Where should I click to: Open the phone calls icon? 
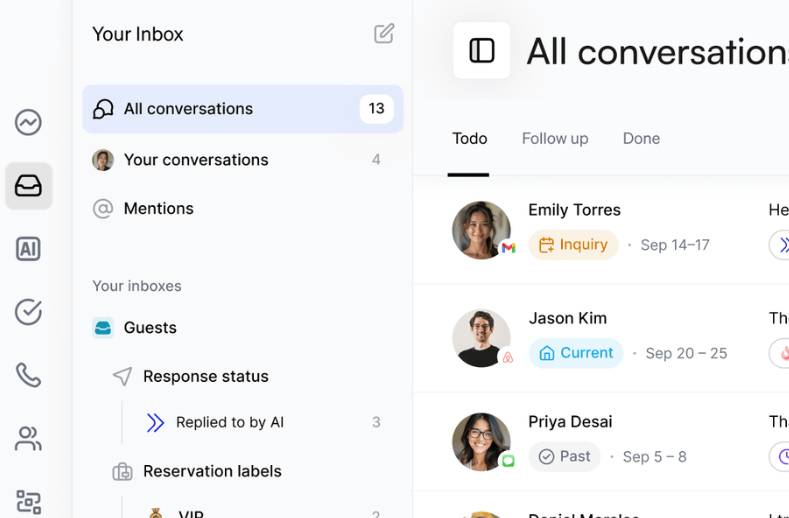28,375
